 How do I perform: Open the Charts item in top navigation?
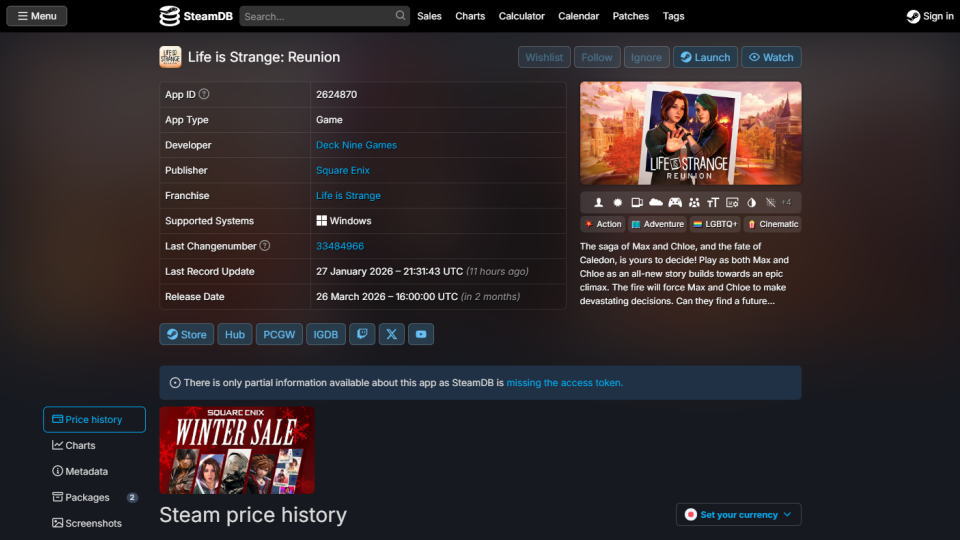470,16
